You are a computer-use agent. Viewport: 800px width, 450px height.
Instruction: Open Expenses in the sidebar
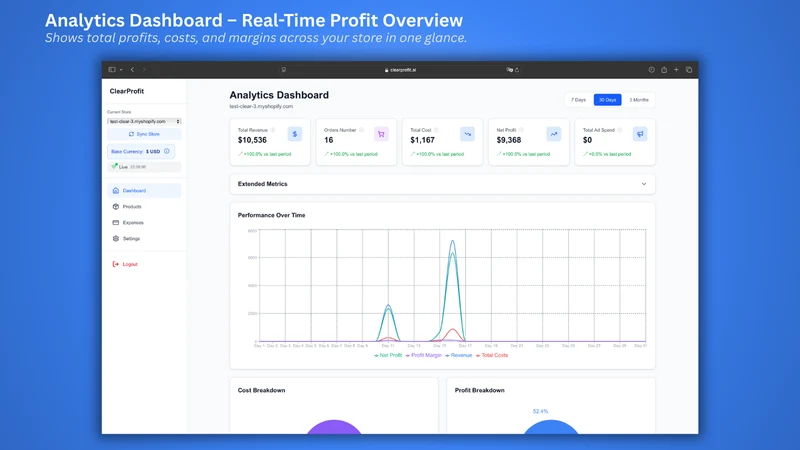click(144, 222)
